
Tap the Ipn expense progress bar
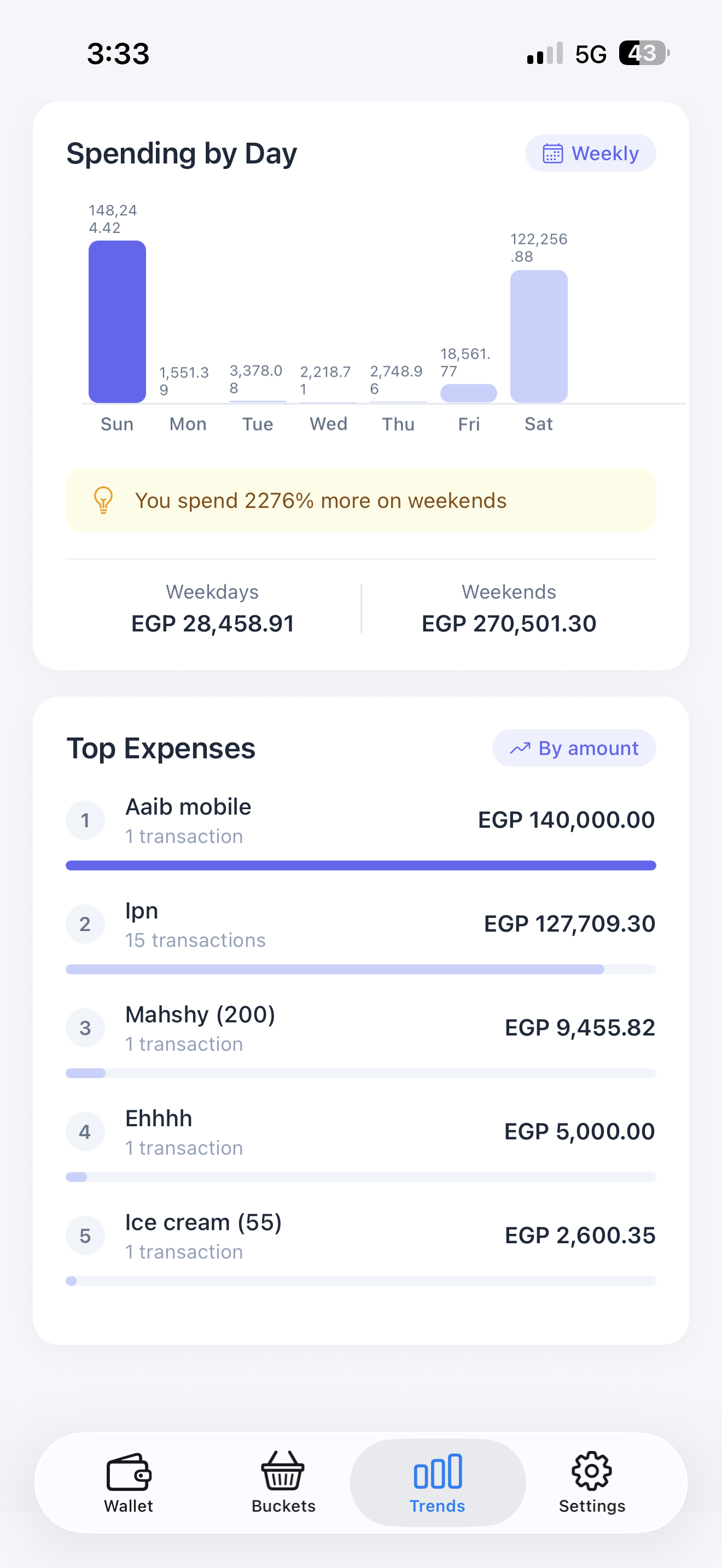click(360, 969)
